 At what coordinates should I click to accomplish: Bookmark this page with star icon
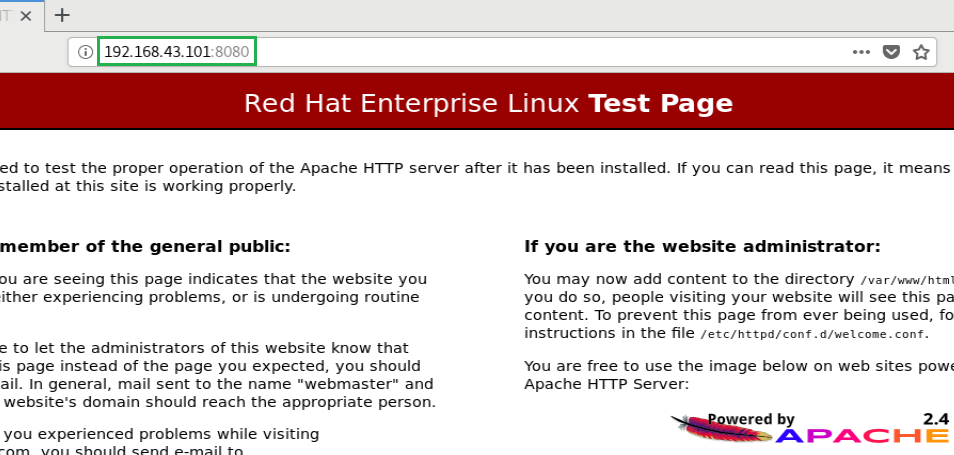coord(921,52)
